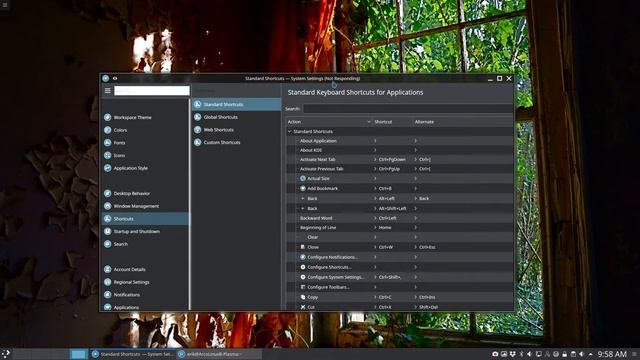This screenshot has width=640, height=360.
Task: Select Shortcuts in the left sidebar
Action: tap(145, 219)
